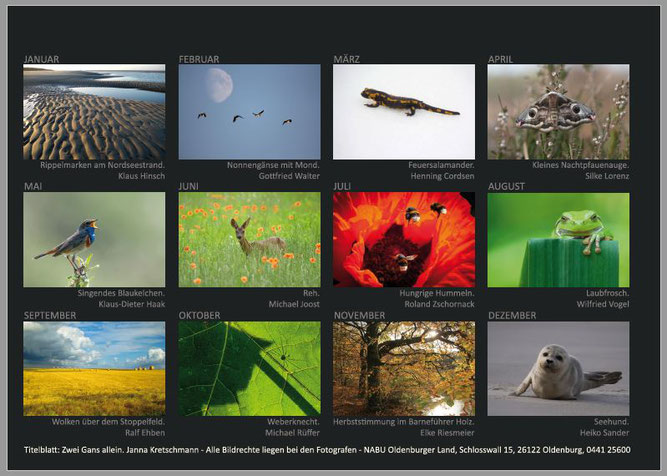Select photographer name Gottfried Walter
Screen dimensions: 667x476
[289, 176]
